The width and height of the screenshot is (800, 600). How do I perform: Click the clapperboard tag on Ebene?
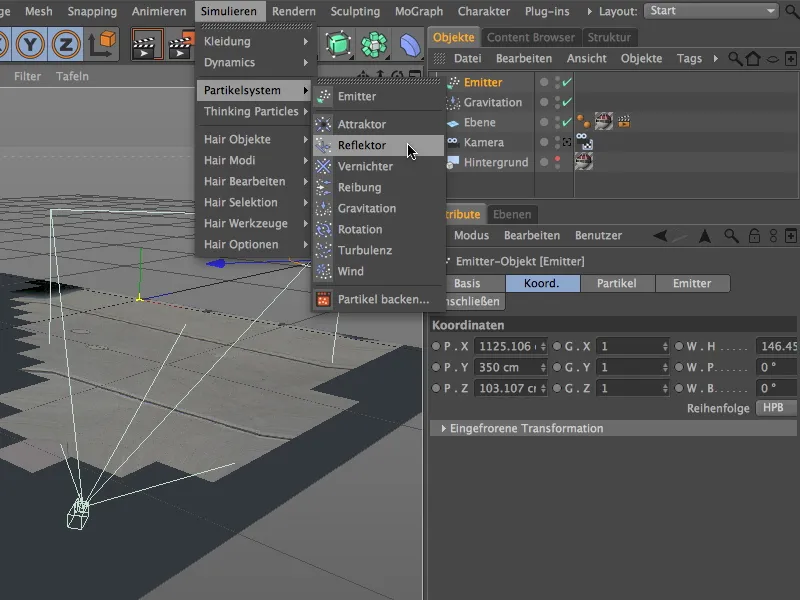623,121
